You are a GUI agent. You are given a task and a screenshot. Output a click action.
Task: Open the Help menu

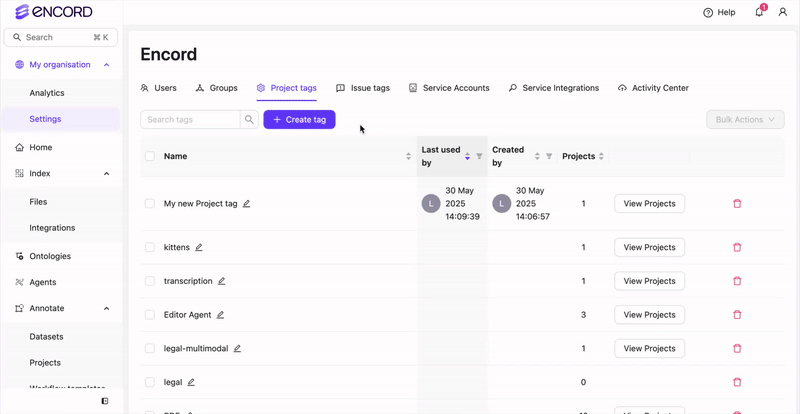719,12
